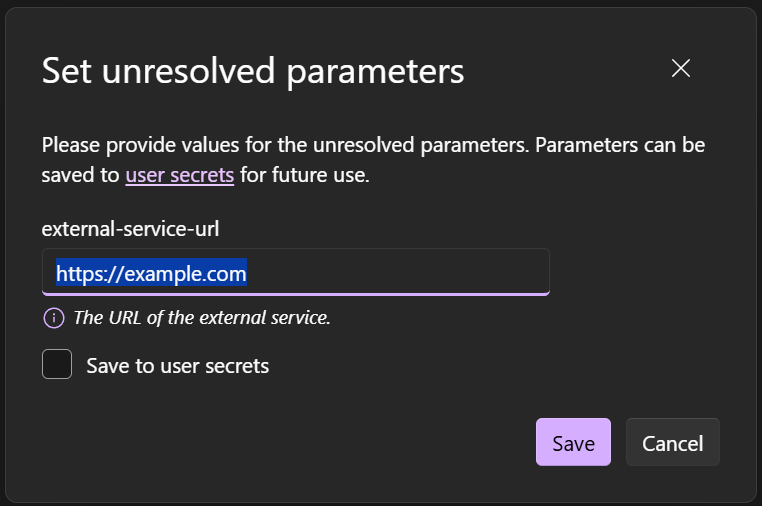
Task: Dismiss dialog using the top-right X icon
Action: point(681,68)
